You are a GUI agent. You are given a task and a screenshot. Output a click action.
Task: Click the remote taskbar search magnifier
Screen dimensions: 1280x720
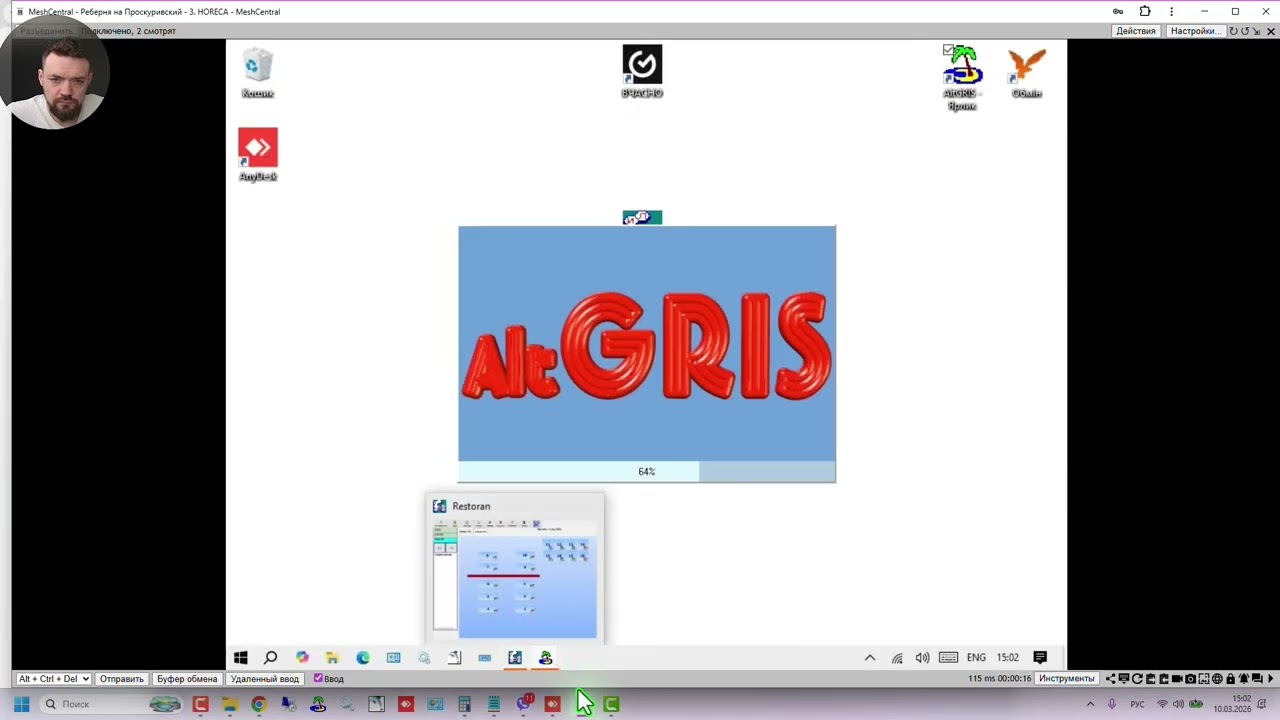[x=270, y=657]
